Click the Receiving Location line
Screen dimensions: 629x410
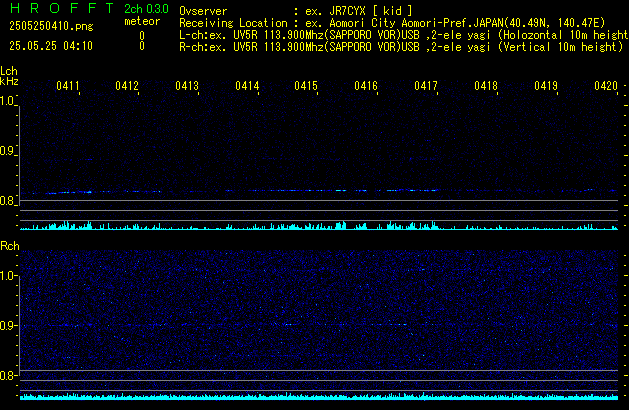(392, 23)
